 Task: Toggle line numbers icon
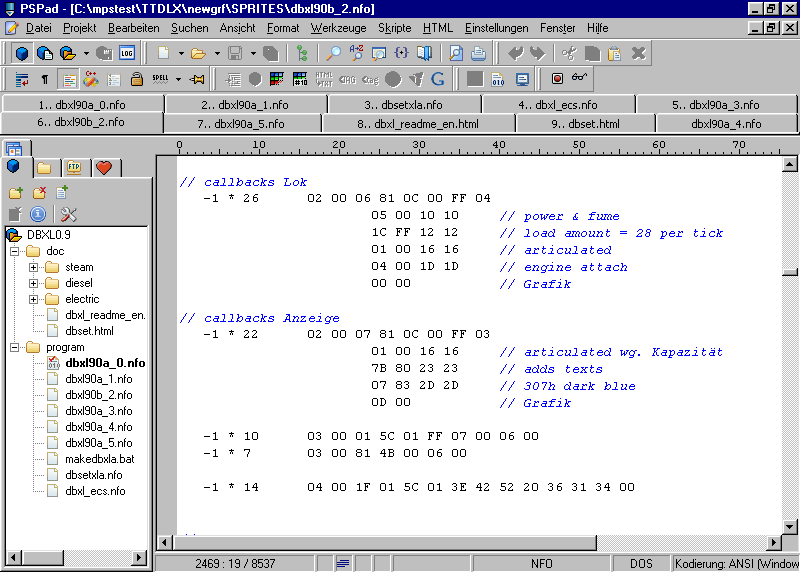114,79
